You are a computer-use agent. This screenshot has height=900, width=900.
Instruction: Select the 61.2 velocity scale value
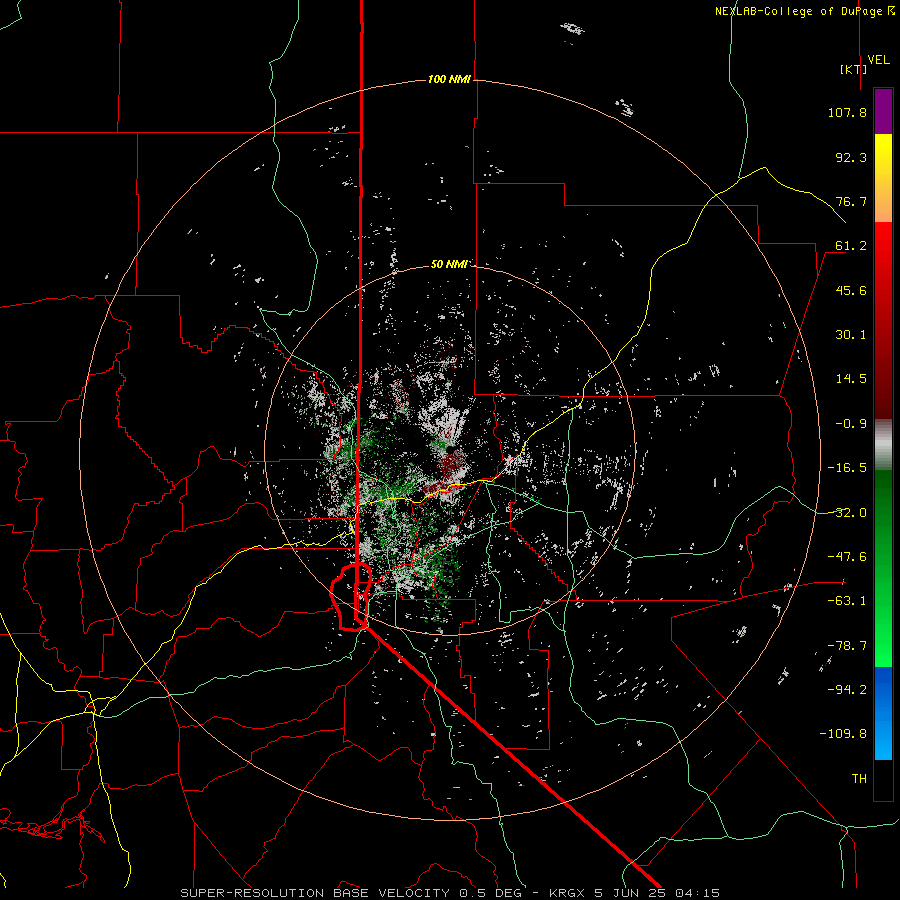tap(851, 246)
